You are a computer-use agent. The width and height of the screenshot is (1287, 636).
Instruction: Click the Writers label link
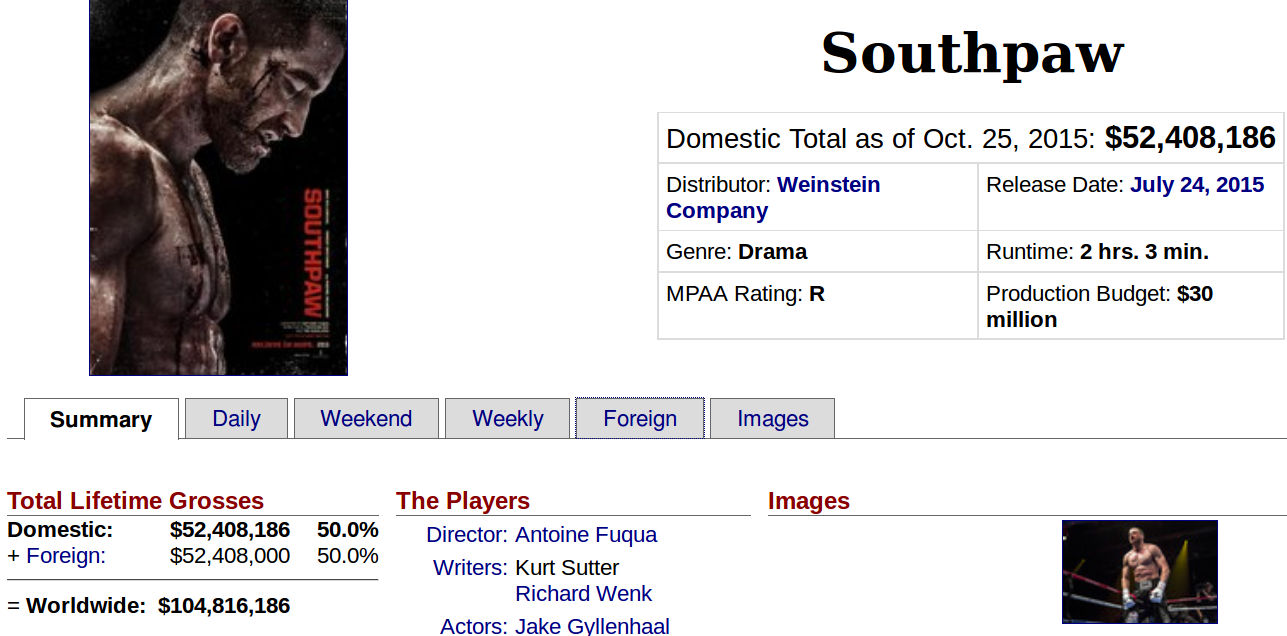coord(470,568)
